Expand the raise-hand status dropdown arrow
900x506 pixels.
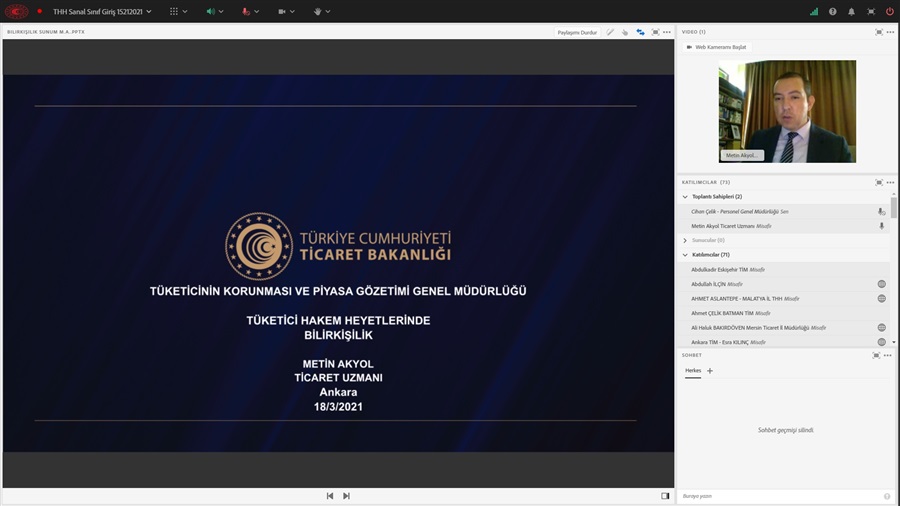point(328,11)
